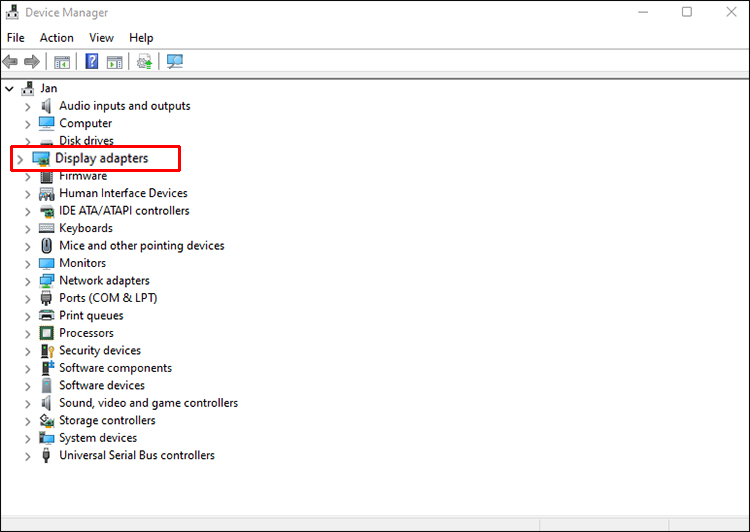Select the Jan computer root label
Screen dimensions: 750x532
point(49,89)
